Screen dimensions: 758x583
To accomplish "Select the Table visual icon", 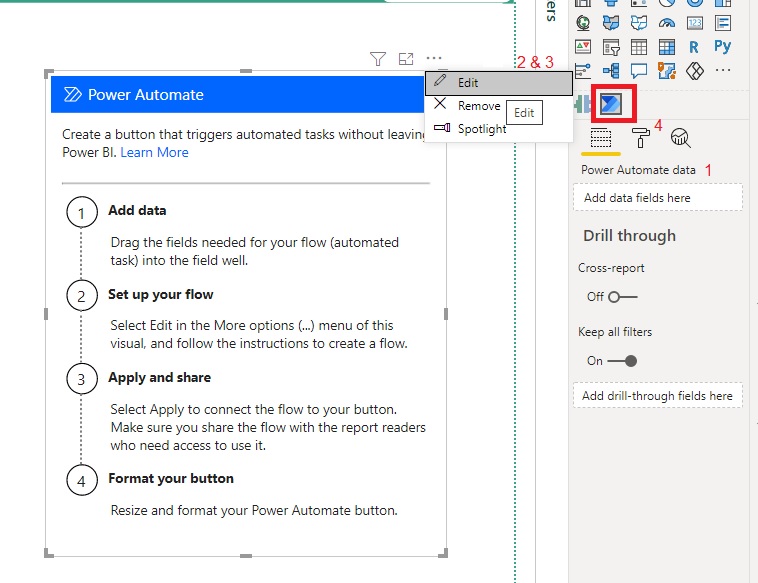I will 639,47.
